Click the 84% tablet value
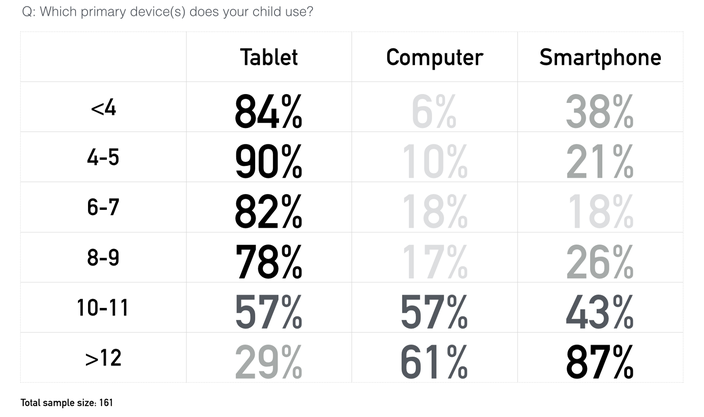Viewport: 704px width, 417px height. [268, 112]
